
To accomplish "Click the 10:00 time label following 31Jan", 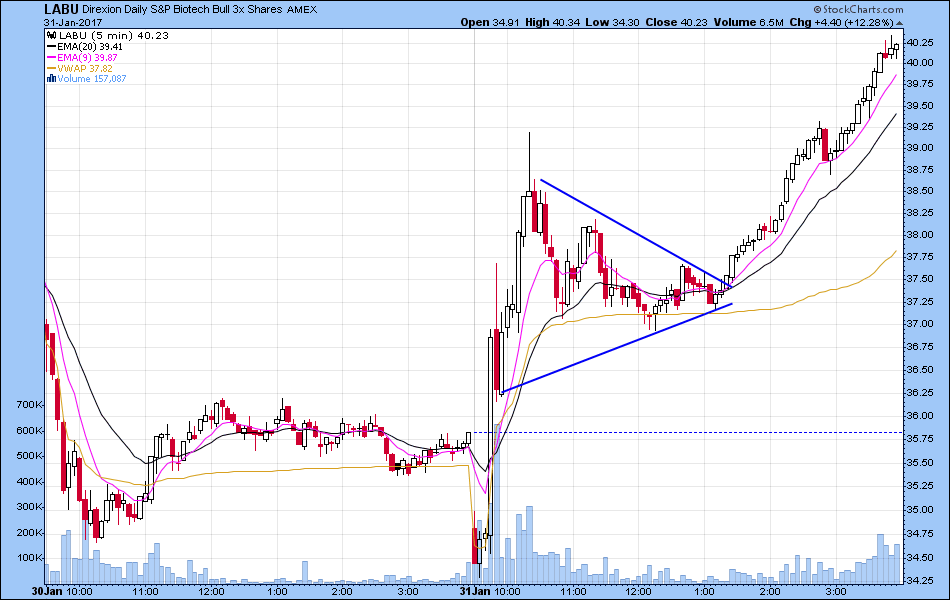I will pyautogui.click(x=506, y=592).
